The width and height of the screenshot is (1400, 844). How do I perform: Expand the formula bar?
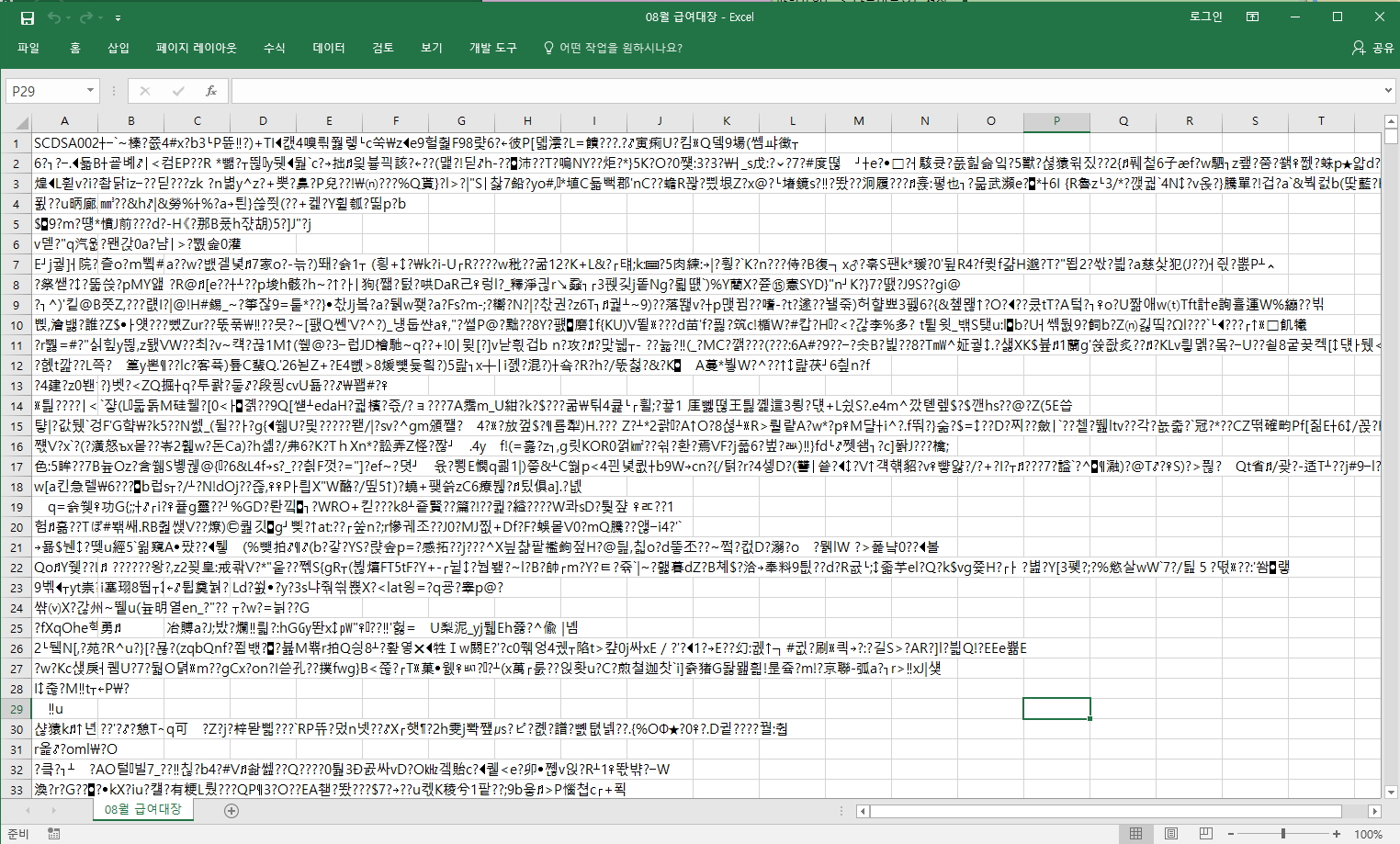(1388, 91)
